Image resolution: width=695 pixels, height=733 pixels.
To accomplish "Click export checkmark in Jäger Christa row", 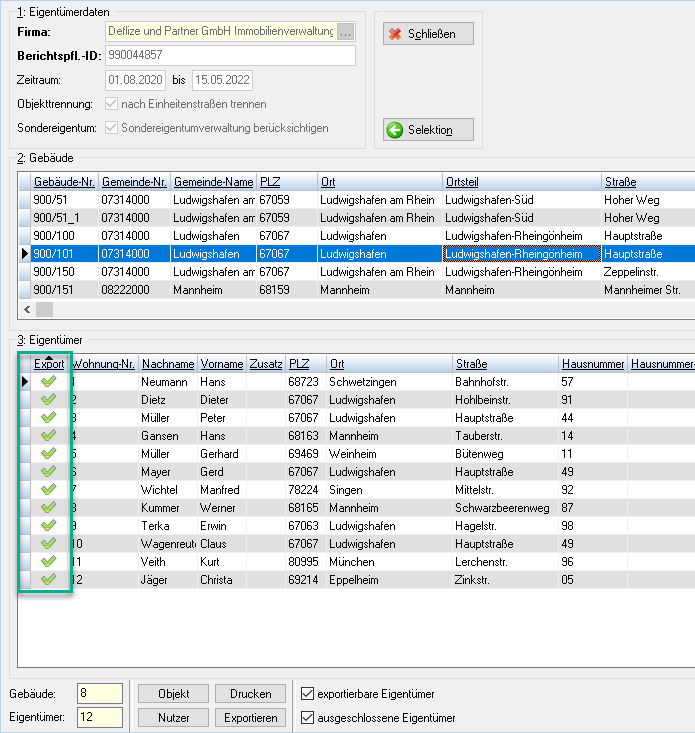I will point(49,579).
